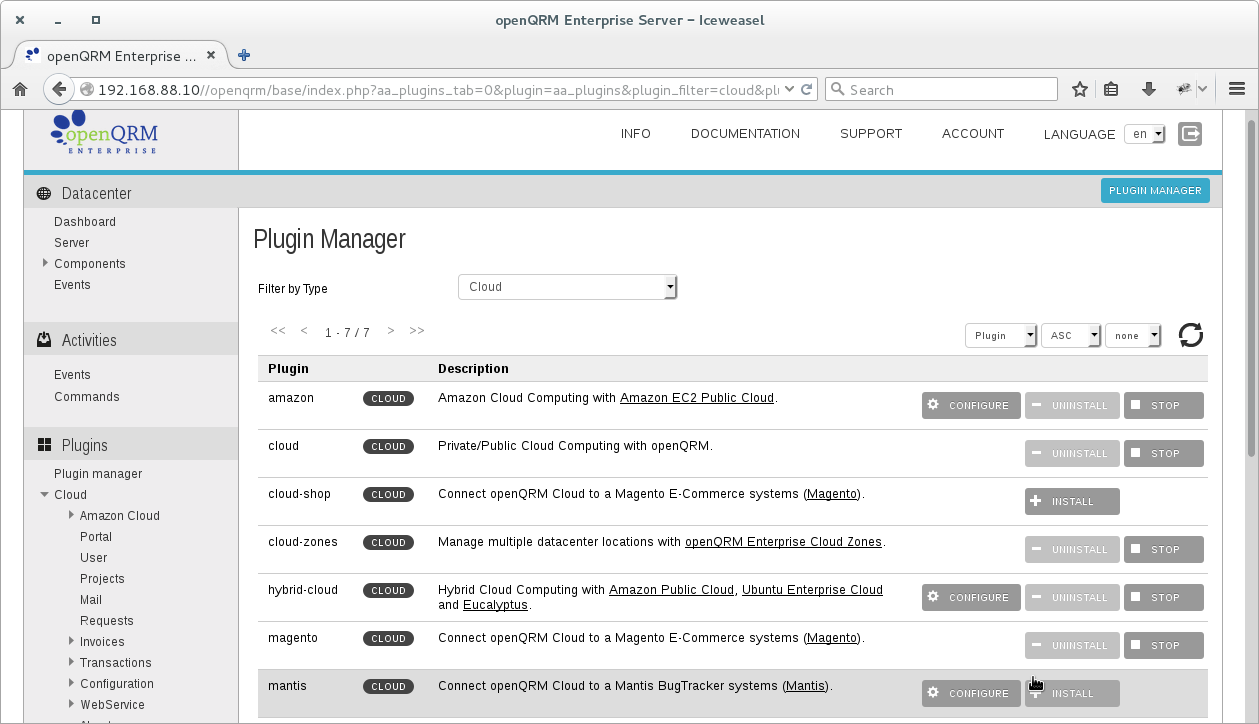Open the ACCOUNT menu
The image size is (1259, 724).
click(973, 134)
